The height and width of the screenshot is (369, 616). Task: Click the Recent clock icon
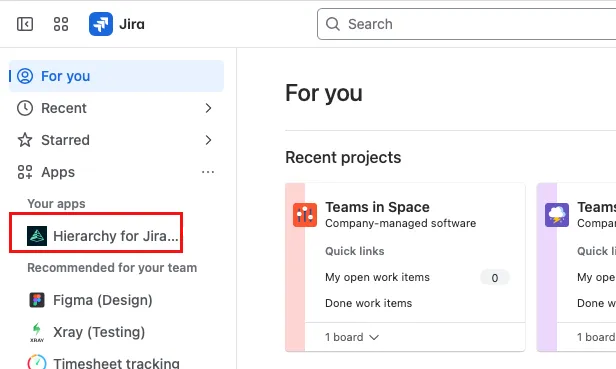pyautogui.click(x=25, y=108)
